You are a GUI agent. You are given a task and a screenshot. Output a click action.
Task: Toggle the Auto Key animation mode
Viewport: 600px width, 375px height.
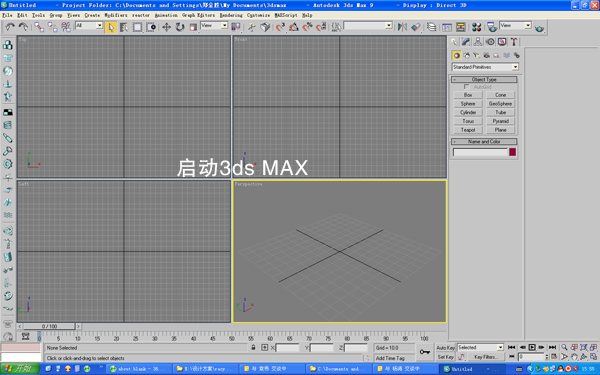click(445, 348)
